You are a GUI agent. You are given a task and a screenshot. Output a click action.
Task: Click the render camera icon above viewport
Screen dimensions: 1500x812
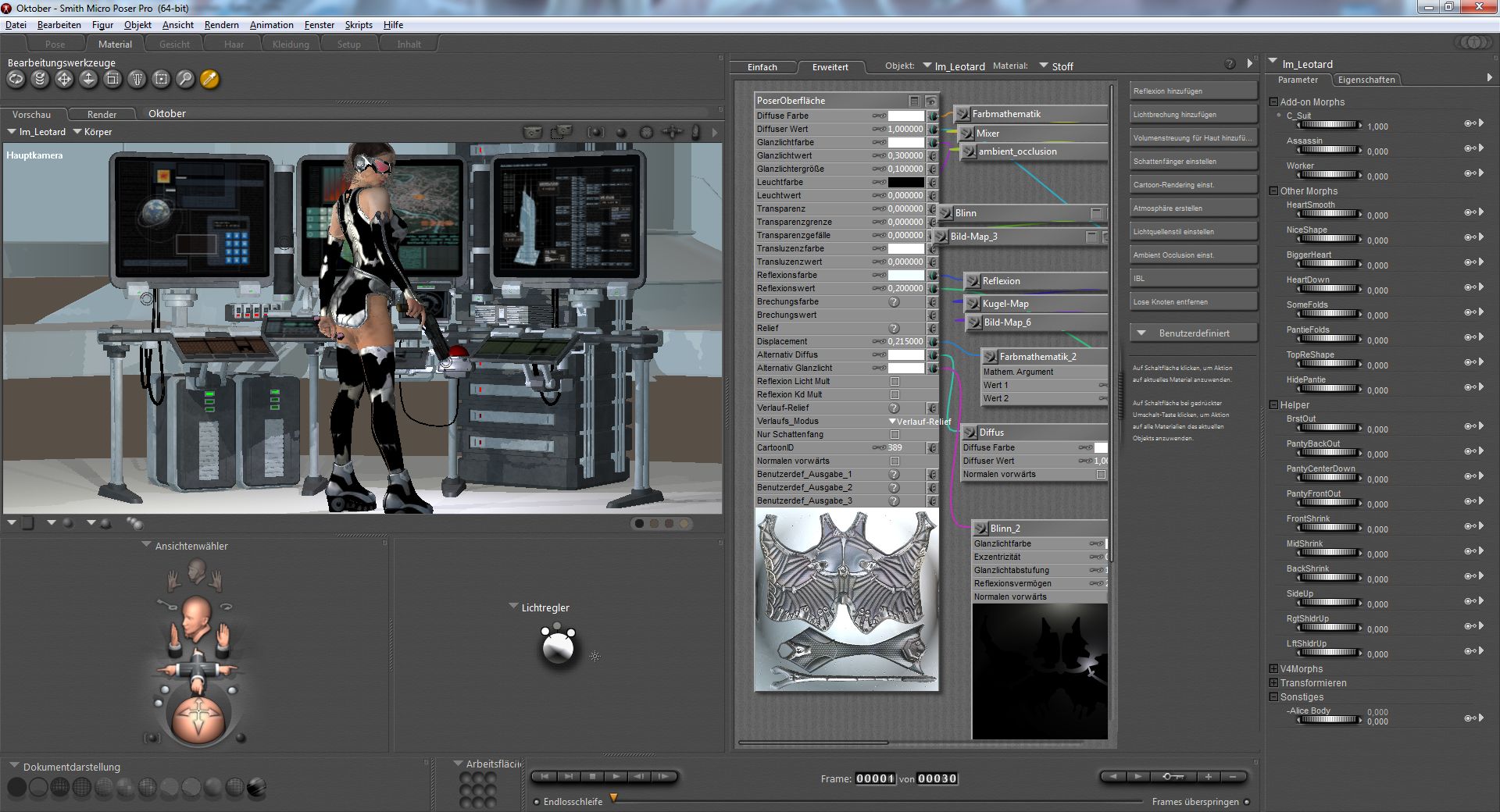[533, 133]
